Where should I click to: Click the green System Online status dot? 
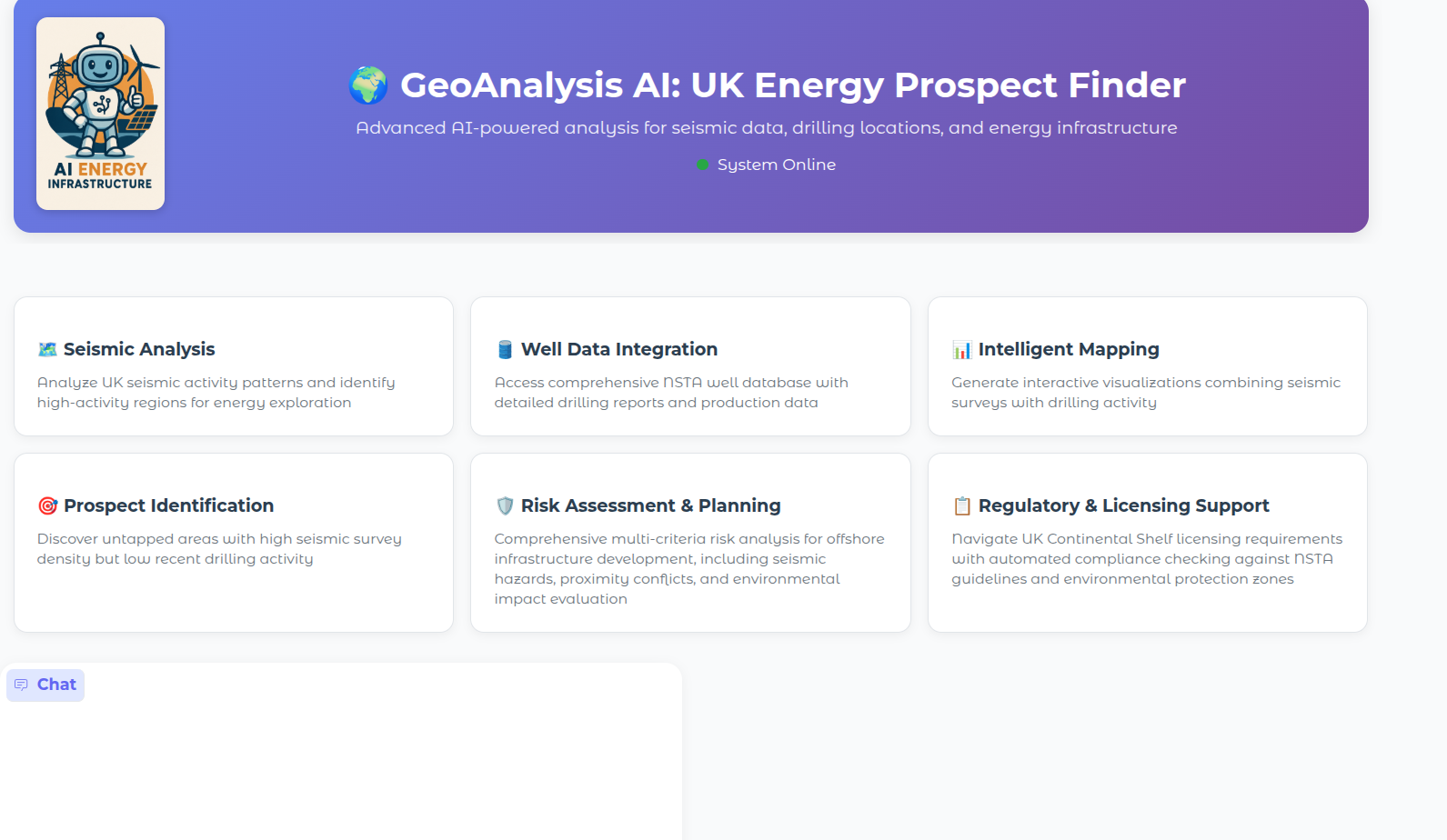click(x=702, y=165)
